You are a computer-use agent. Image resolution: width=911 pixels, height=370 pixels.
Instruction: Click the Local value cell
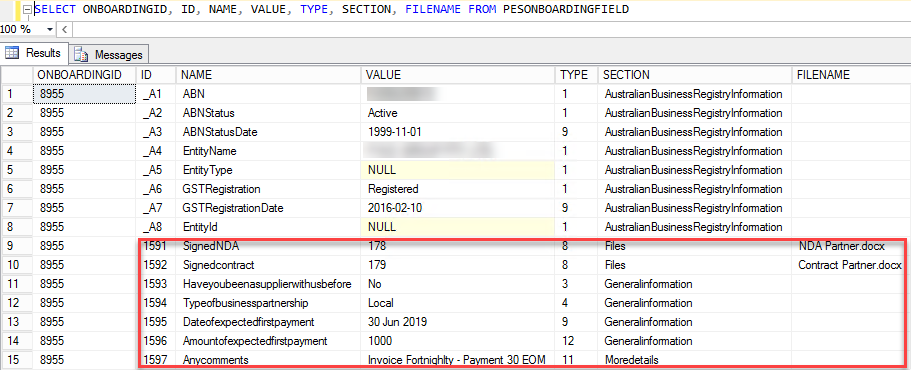tap(458, 303)
